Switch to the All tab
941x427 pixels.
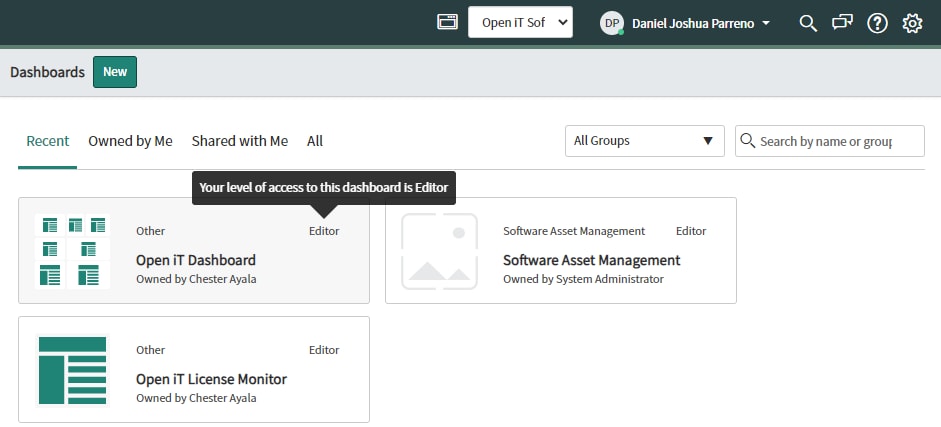point(315,141)
